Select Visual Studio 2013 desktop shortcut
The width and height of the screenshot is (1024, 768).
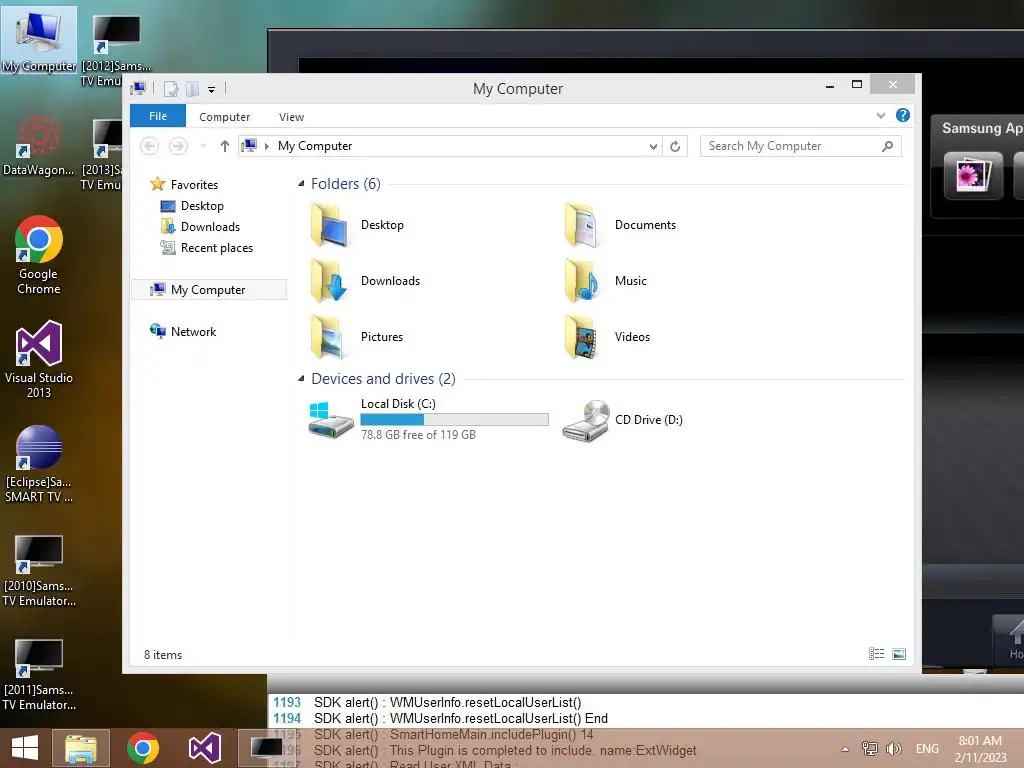[x=39, y=359]
